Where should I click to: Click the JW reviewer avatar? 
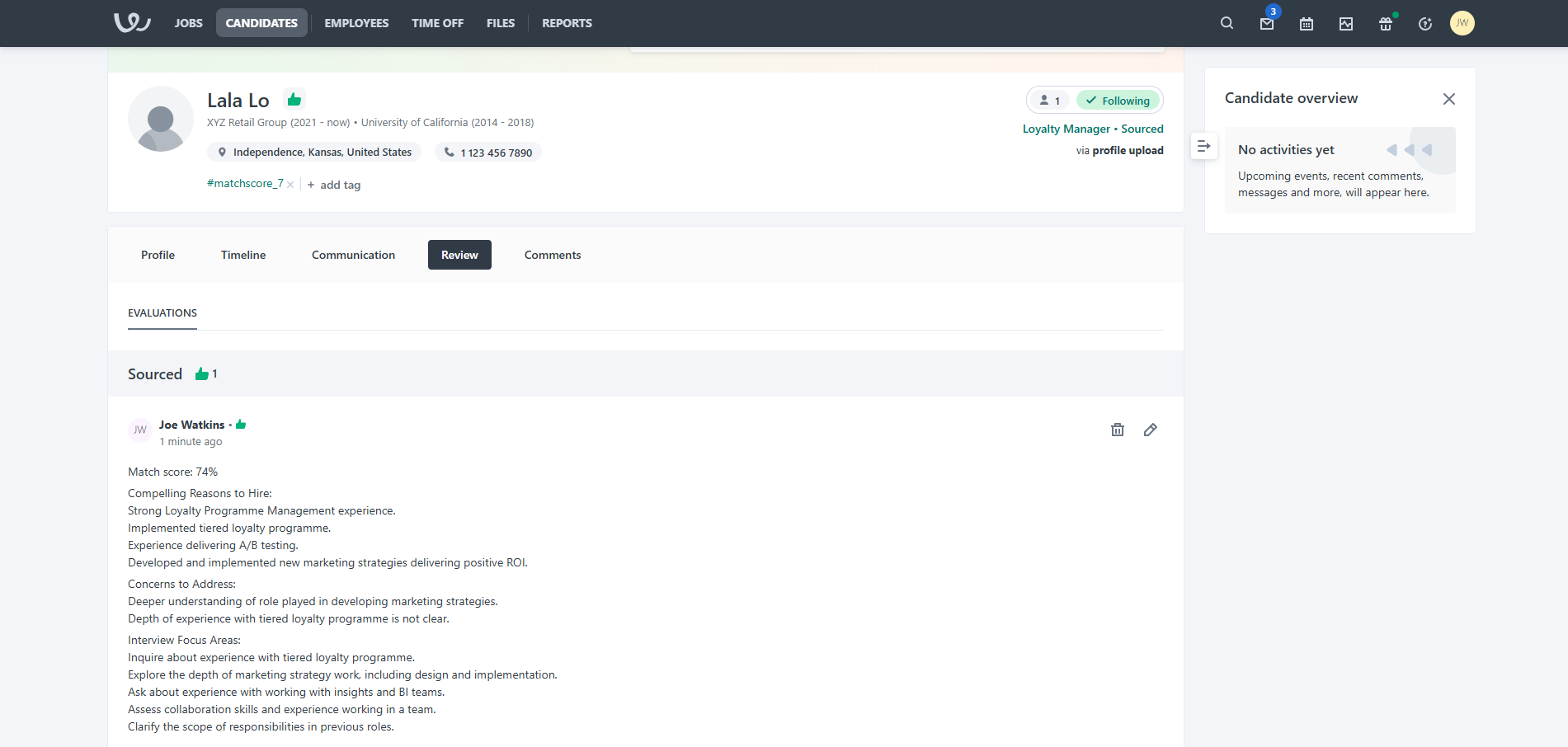point(140,430)
